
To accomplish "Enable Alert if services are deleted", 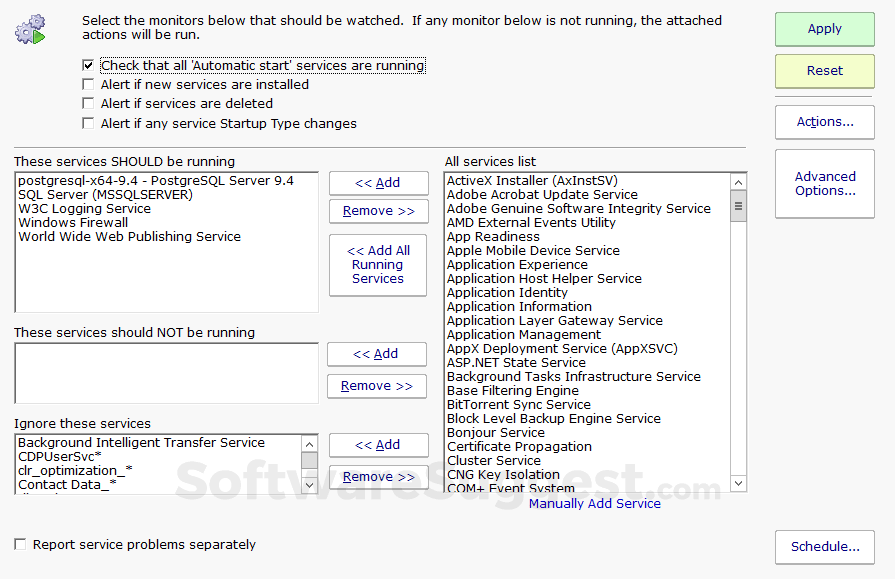I will (88, 103).
